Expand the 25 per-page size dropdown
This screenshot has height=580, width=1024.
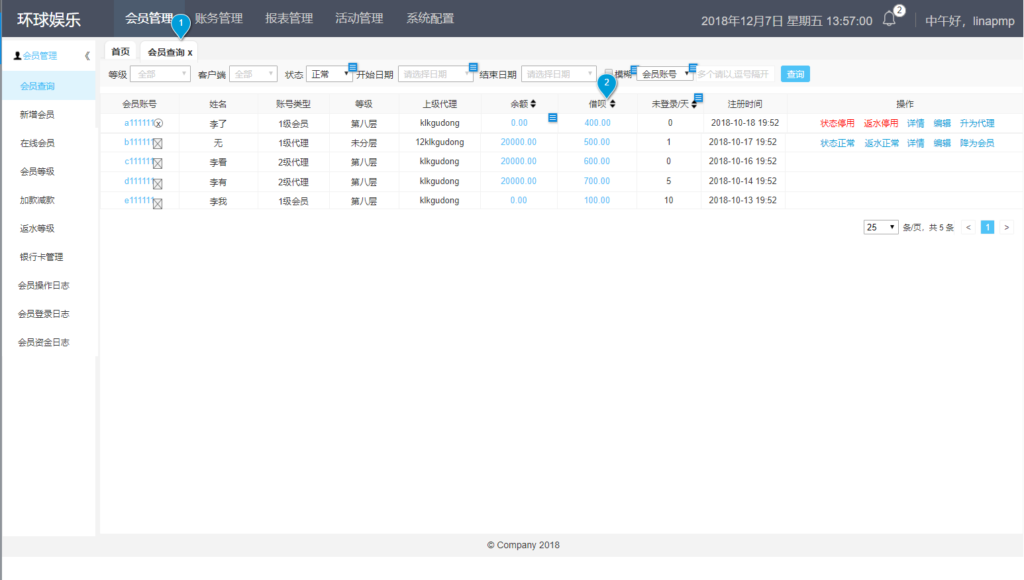click(880, 227)
